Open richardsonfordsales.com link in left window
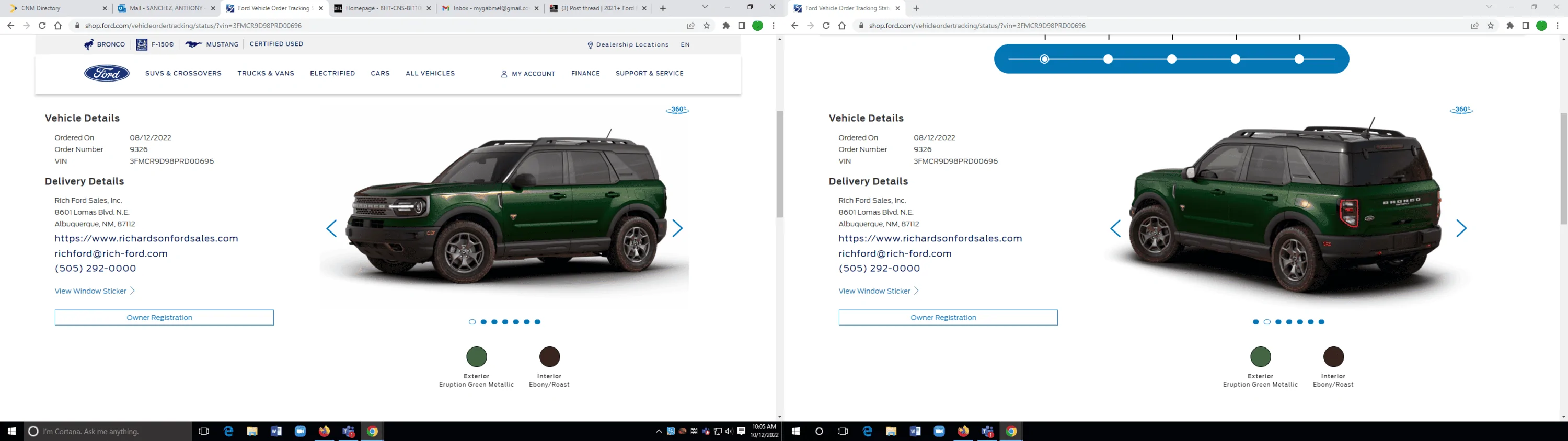1568x441 pixels. pyautogui.click(x=146, y=238)
